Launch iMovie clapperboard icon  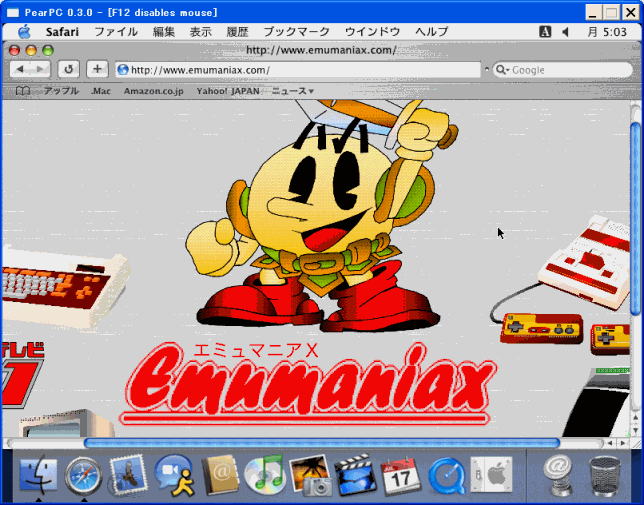[x=355, y=473]
